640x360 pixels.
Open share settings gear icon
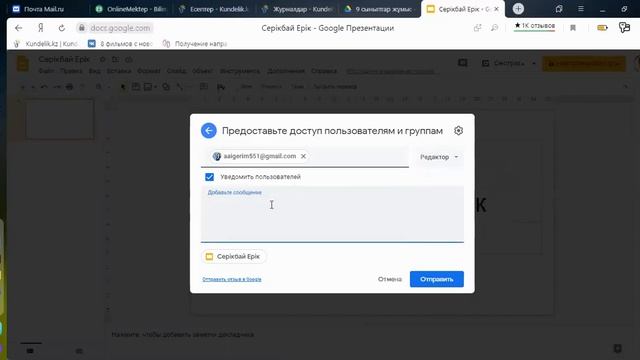click(x=458, y=131)
